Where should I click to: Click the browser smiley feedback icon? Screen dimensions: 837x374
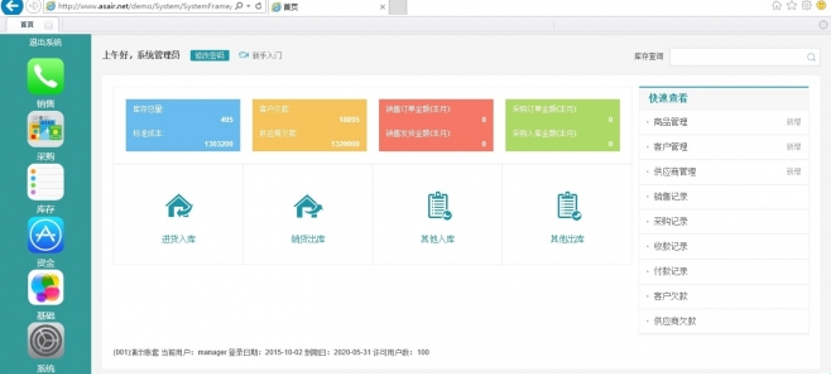point(822,6)
